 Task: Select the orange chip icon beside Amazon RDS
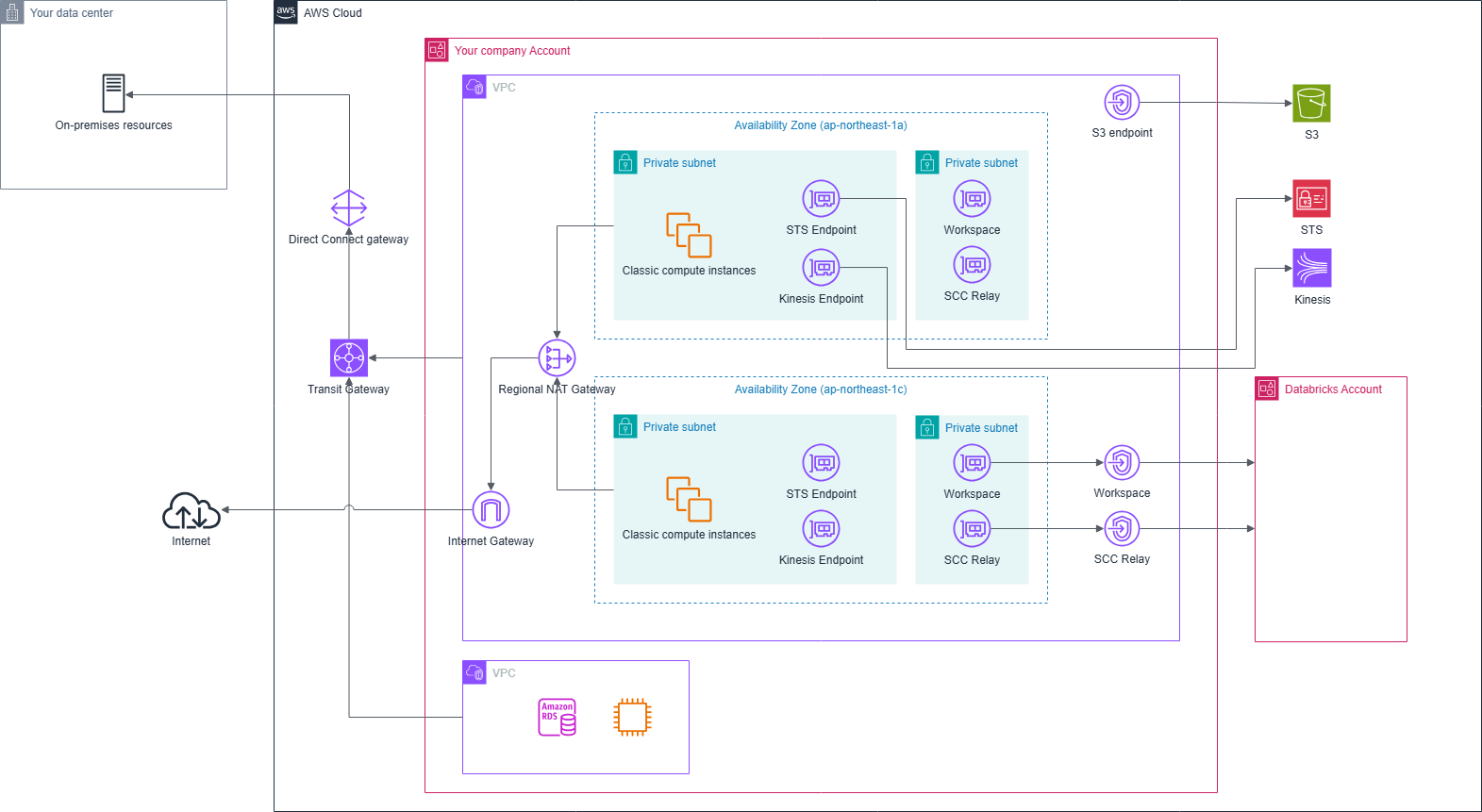[x=632, y=718]
